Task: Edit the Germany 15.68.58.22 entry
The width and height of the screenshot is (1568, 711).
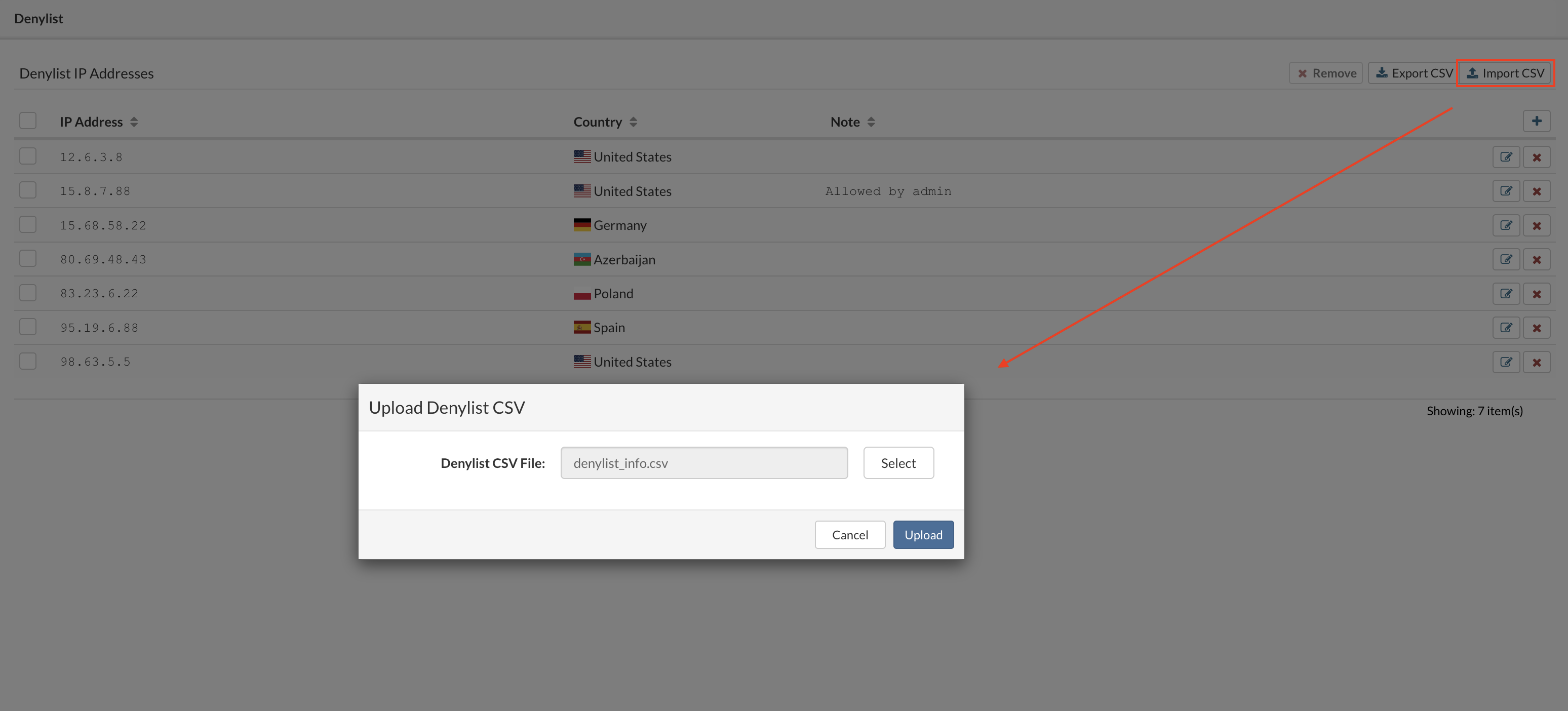Action: point(1505,225)
